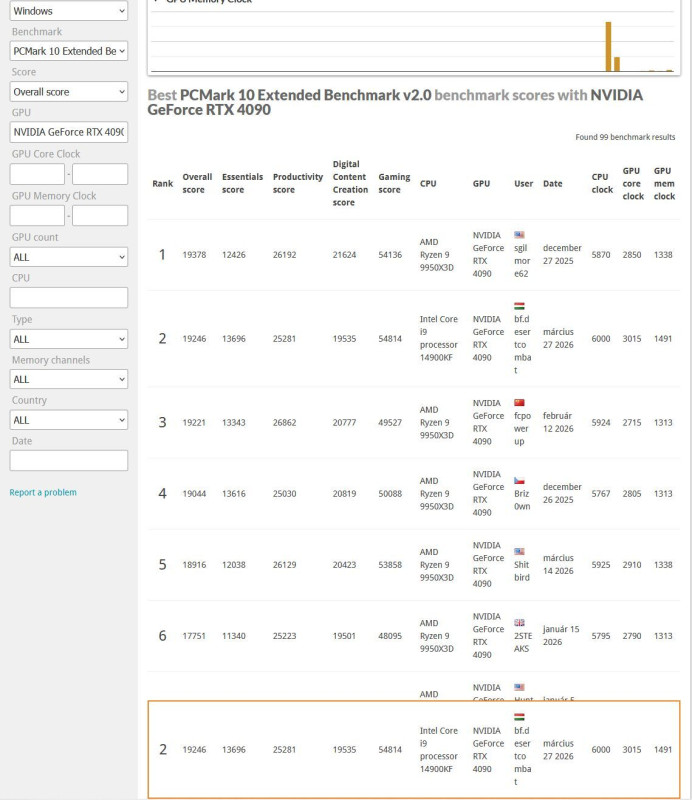The image size is (692, 800).
Task: Click the UK flag icon above user 2STEAKS
Action: click(x=519, y=622)
